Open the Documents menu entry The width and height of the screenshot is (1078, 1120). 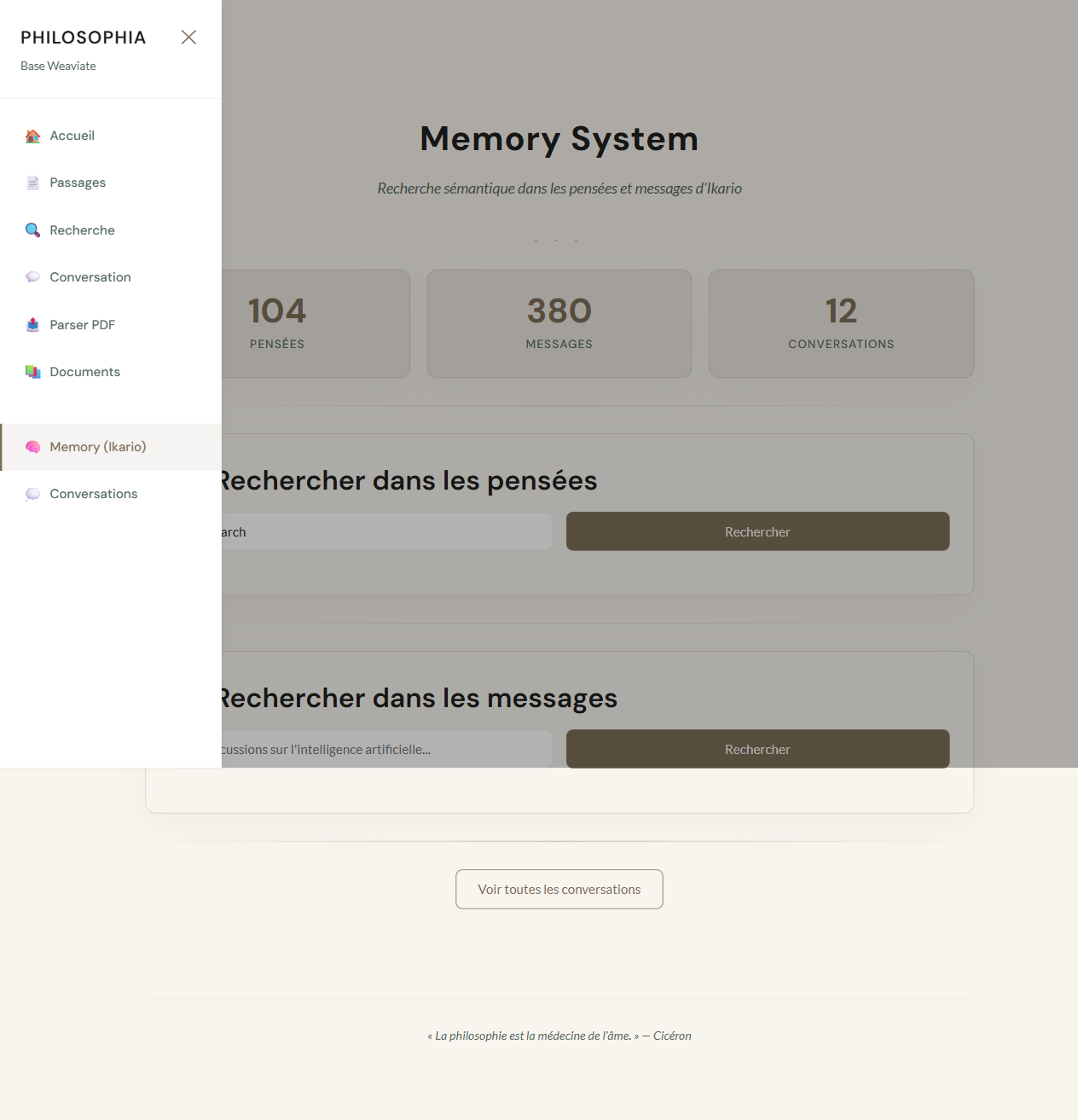coord(84,372)
